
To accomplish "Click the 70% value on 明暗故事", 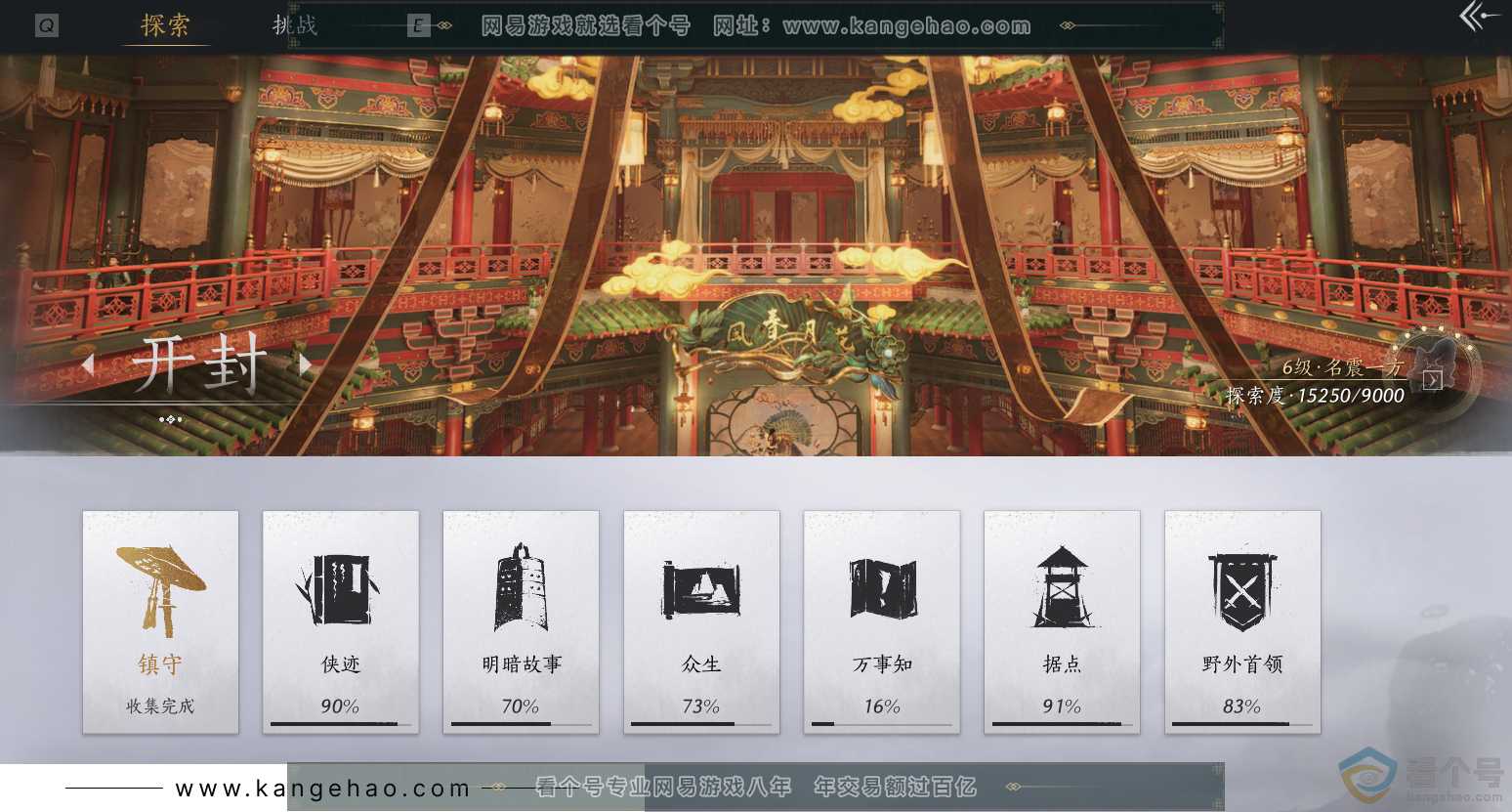I will (x=521, y=705).
